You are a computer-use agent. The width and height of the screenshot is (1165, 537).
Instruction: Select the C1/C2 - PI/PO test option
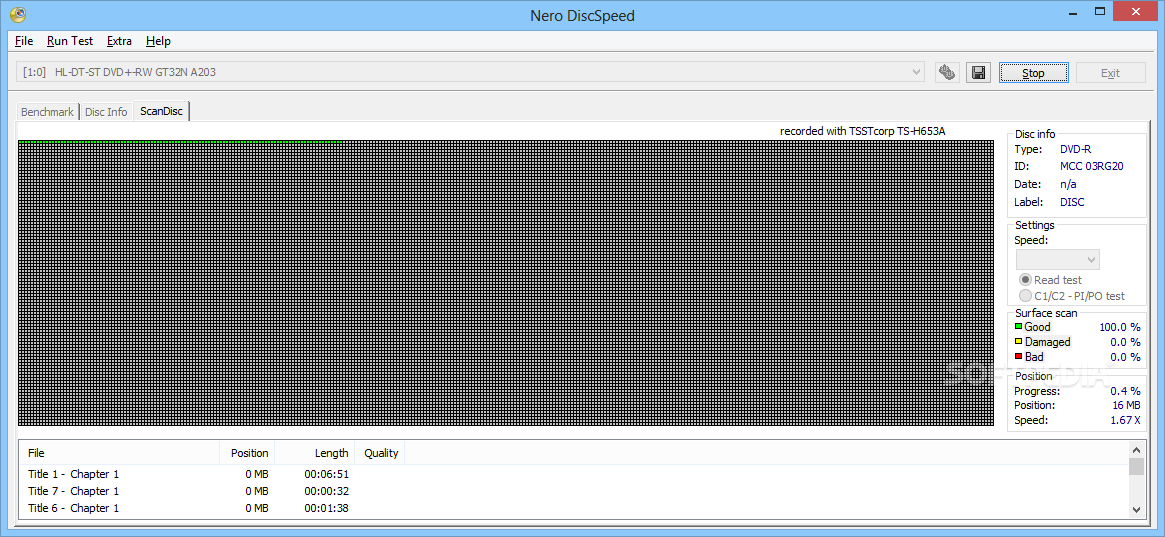[x=1025, y=296]
